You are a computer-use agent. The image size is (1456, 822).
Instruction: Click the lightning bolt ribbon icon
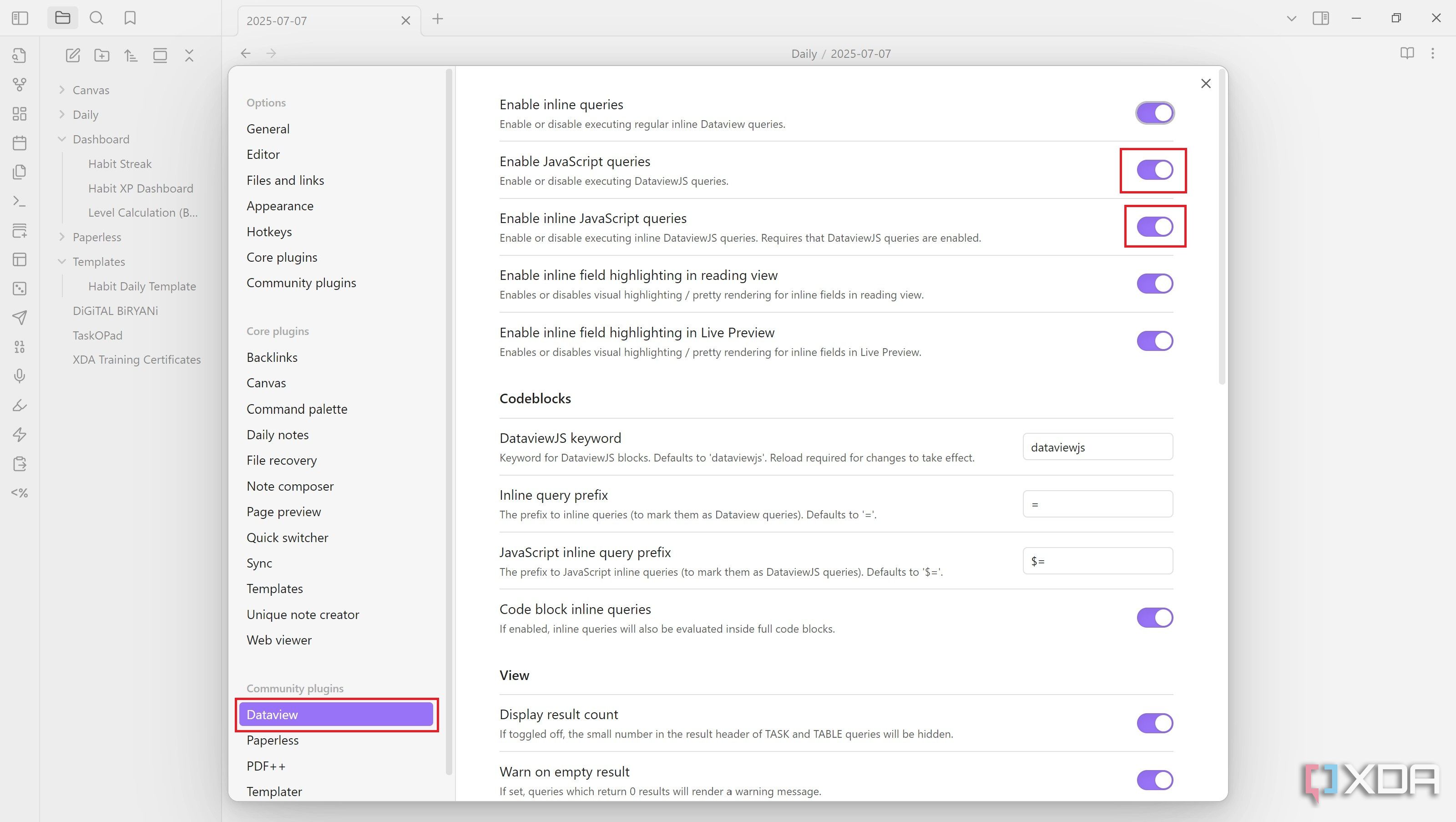[20, 434]
